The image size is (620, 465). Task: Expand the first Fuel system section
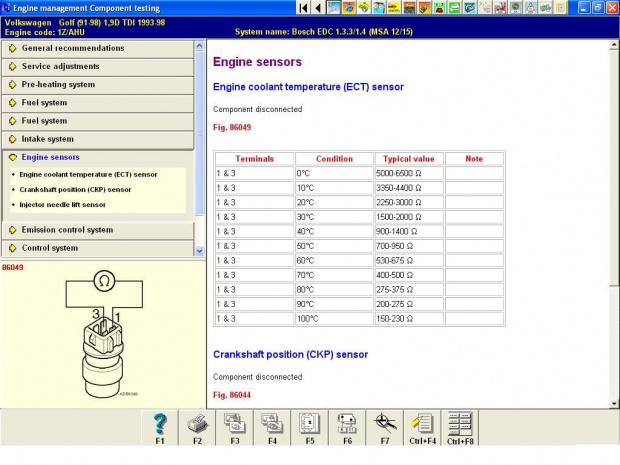click(98, 103)
